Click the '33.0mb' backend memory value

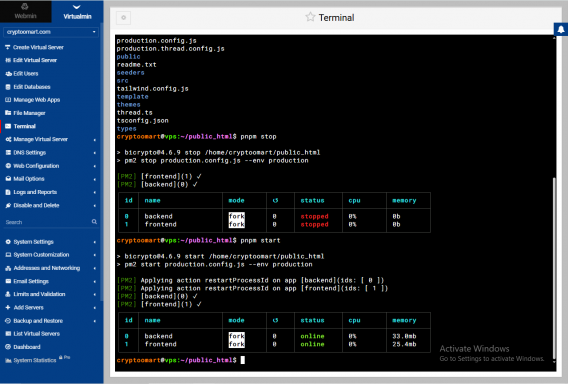(x=404, y=336)
